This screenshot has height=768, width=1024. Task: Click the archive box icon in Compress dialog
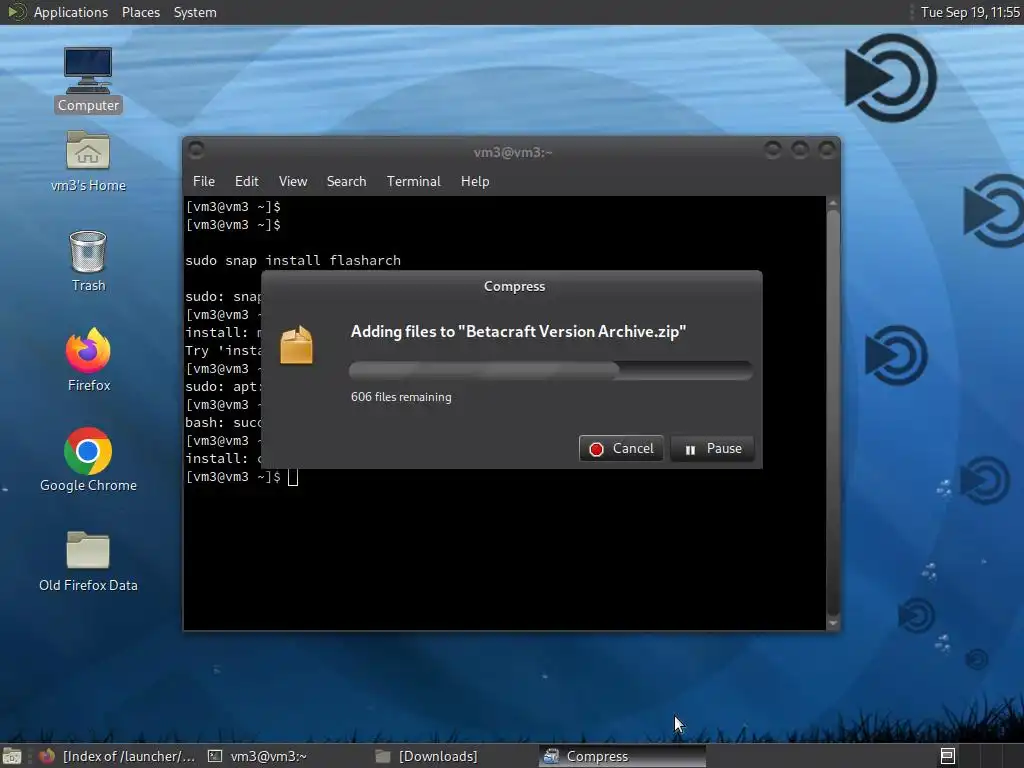click(296, 345)
